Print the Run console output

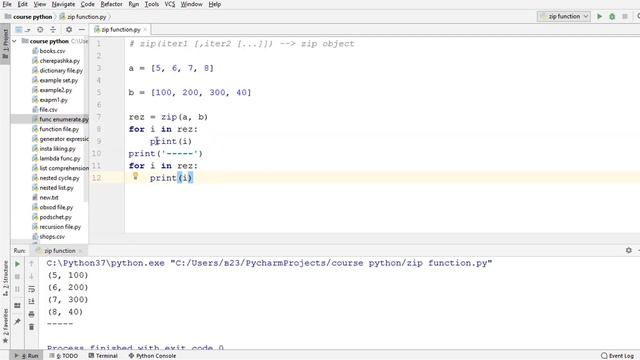31,314
